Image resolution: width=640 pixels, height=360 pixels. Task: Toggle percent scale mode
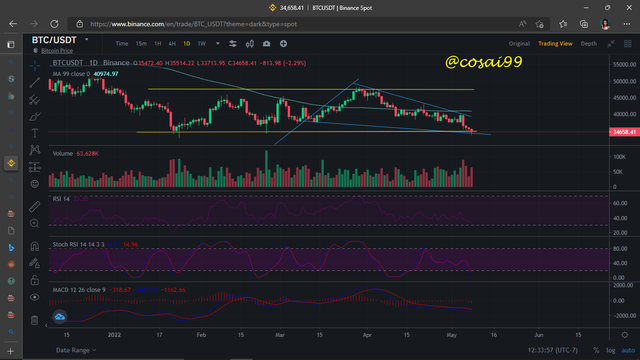pyautogui.click(x=596, y=350)
